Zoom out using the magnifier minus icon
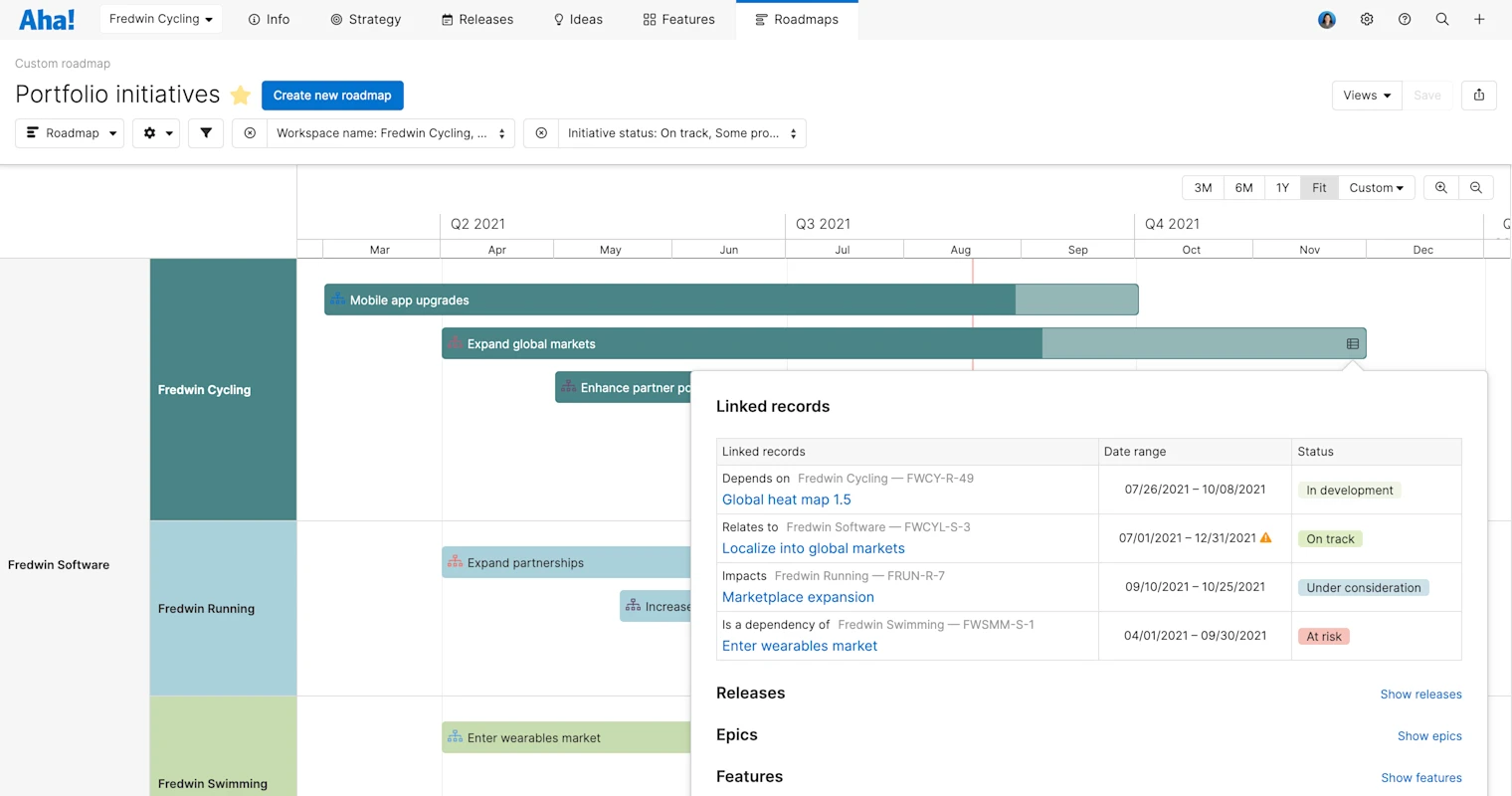This screenshot has height=796, width=1512. 1476,187
